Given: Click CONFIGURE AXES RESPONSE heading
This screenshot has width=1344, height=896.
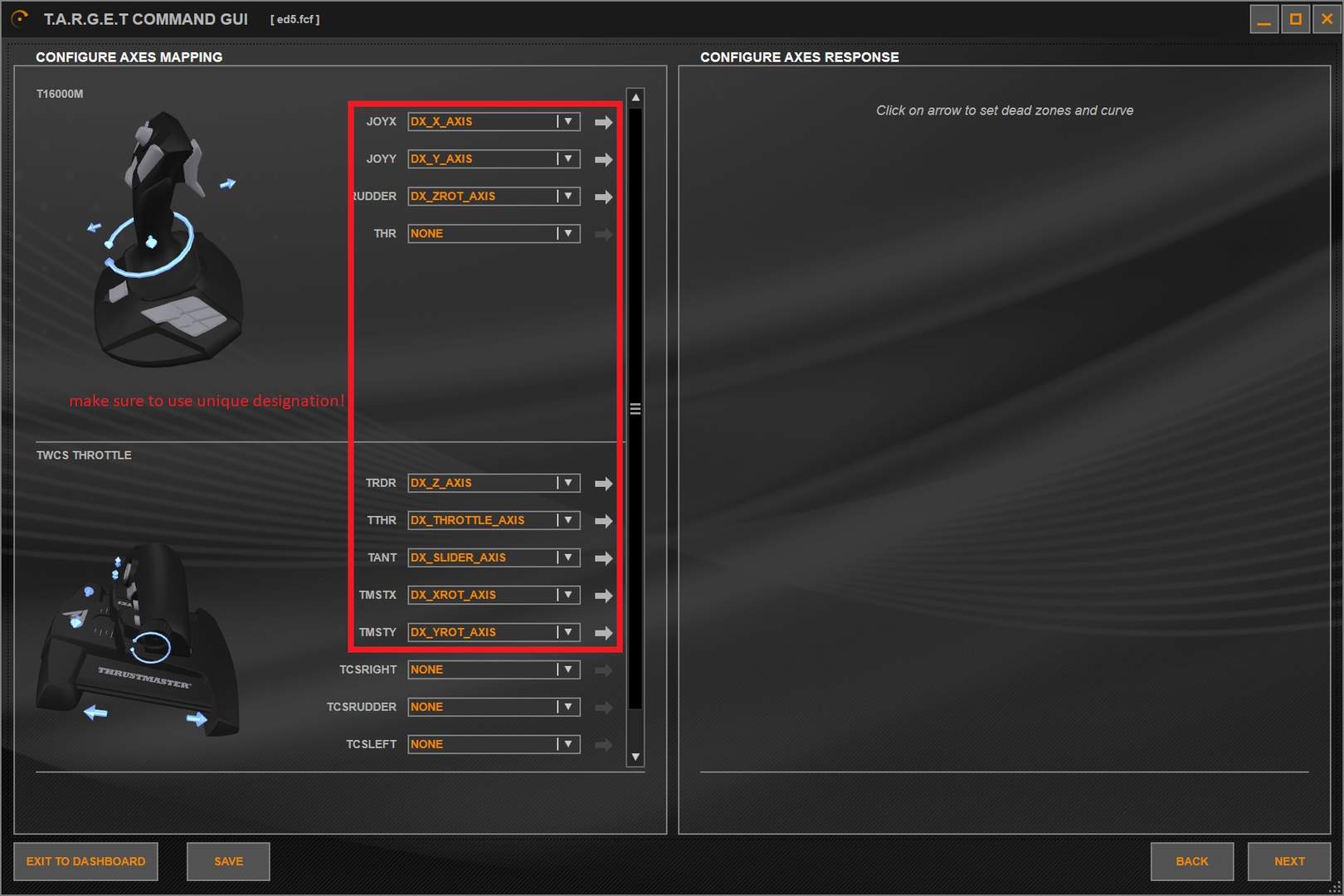Looking at the screenshot, I should [x=799, y=56].
